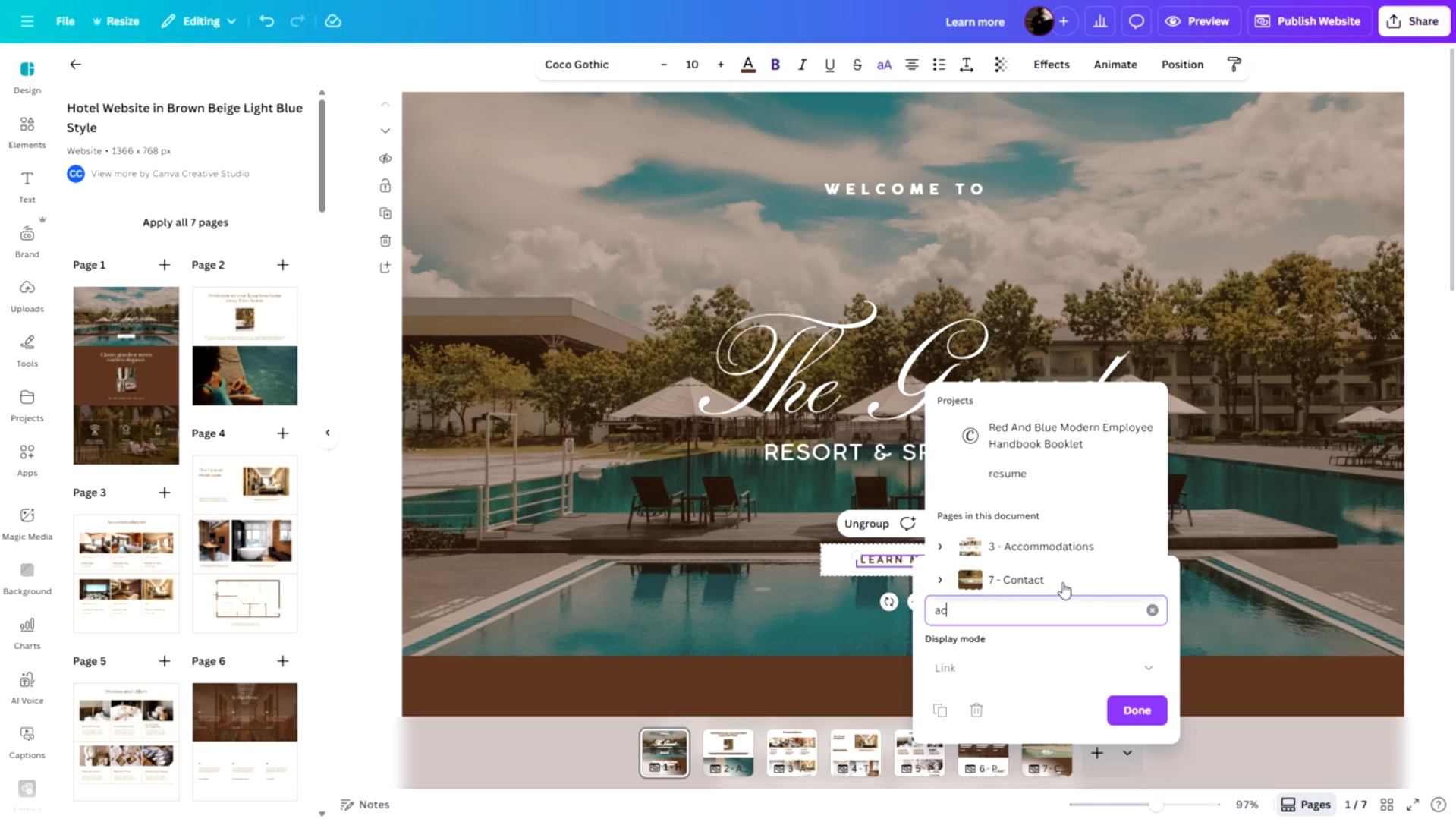The height and width of the screenshot is (819, 1456).
Task: Click the text color icon
Action: click(747, 65)
